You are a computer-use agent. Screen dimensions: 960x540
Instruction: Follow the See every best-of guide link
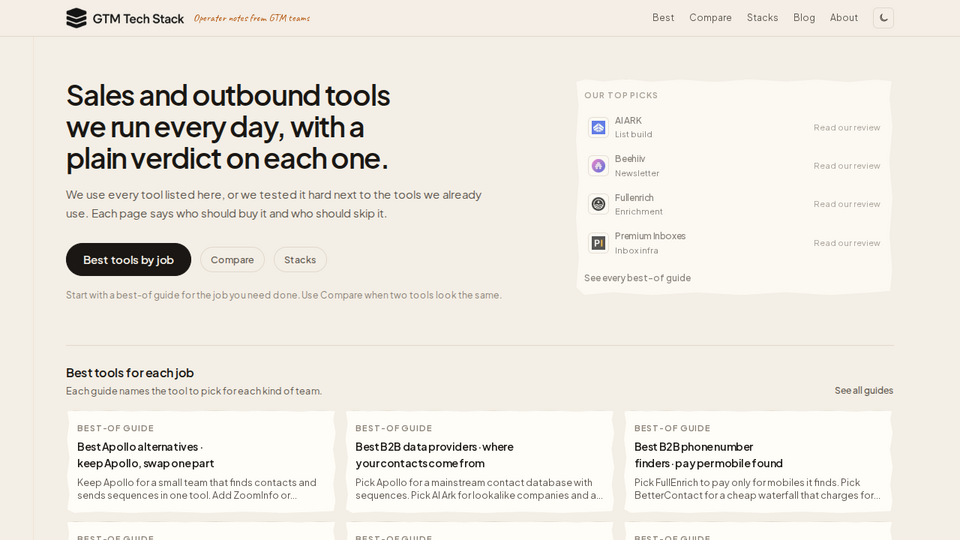637,278
